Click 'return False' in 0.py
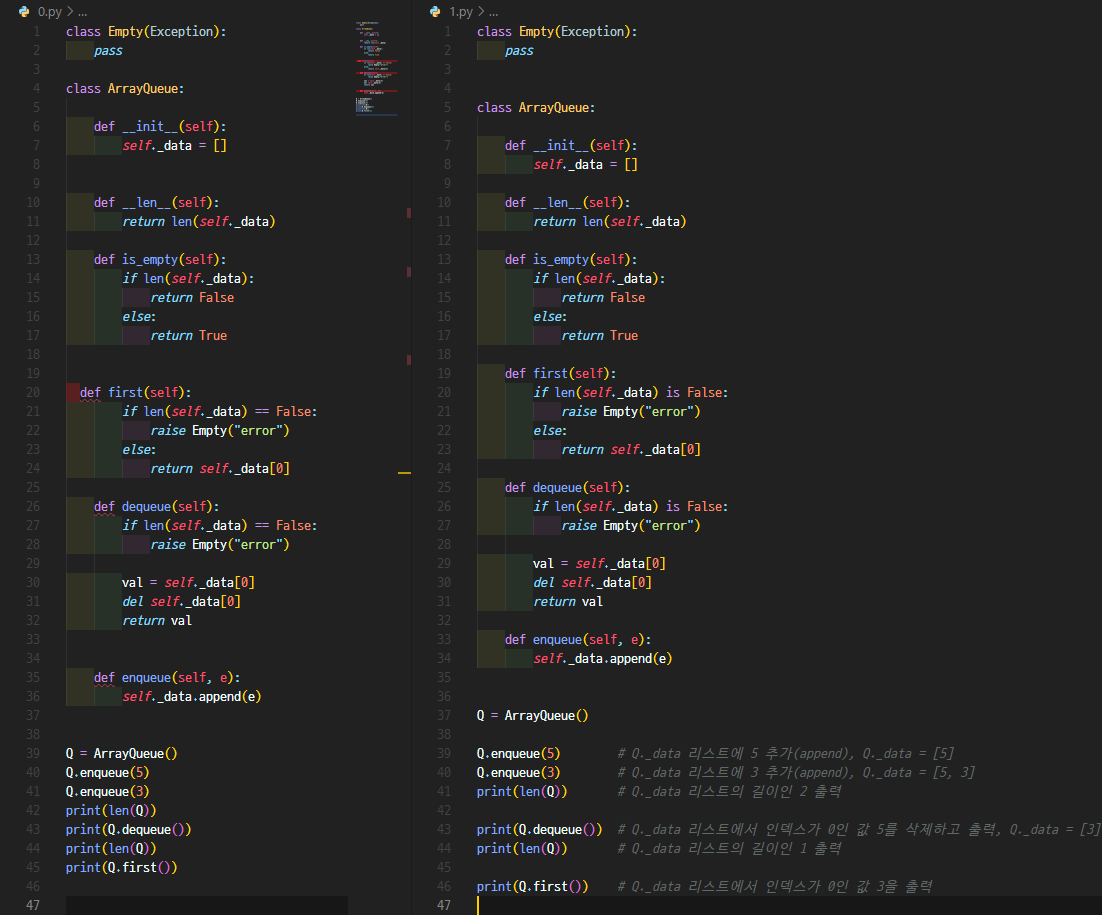Image resolution: width=1102 pixels, height=915 pixels. tap(192, 297)
